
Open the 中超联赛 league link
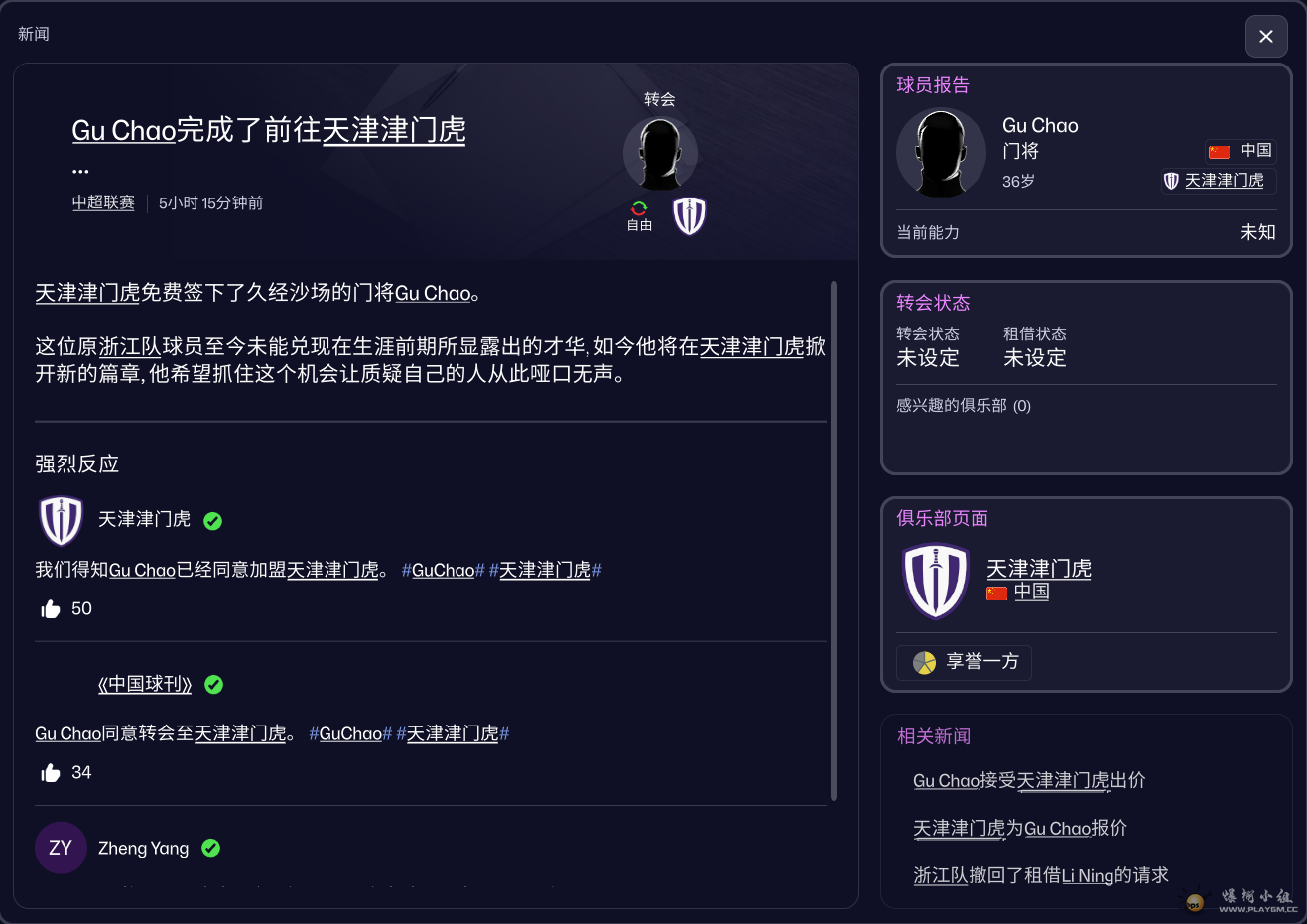point(103,202)
